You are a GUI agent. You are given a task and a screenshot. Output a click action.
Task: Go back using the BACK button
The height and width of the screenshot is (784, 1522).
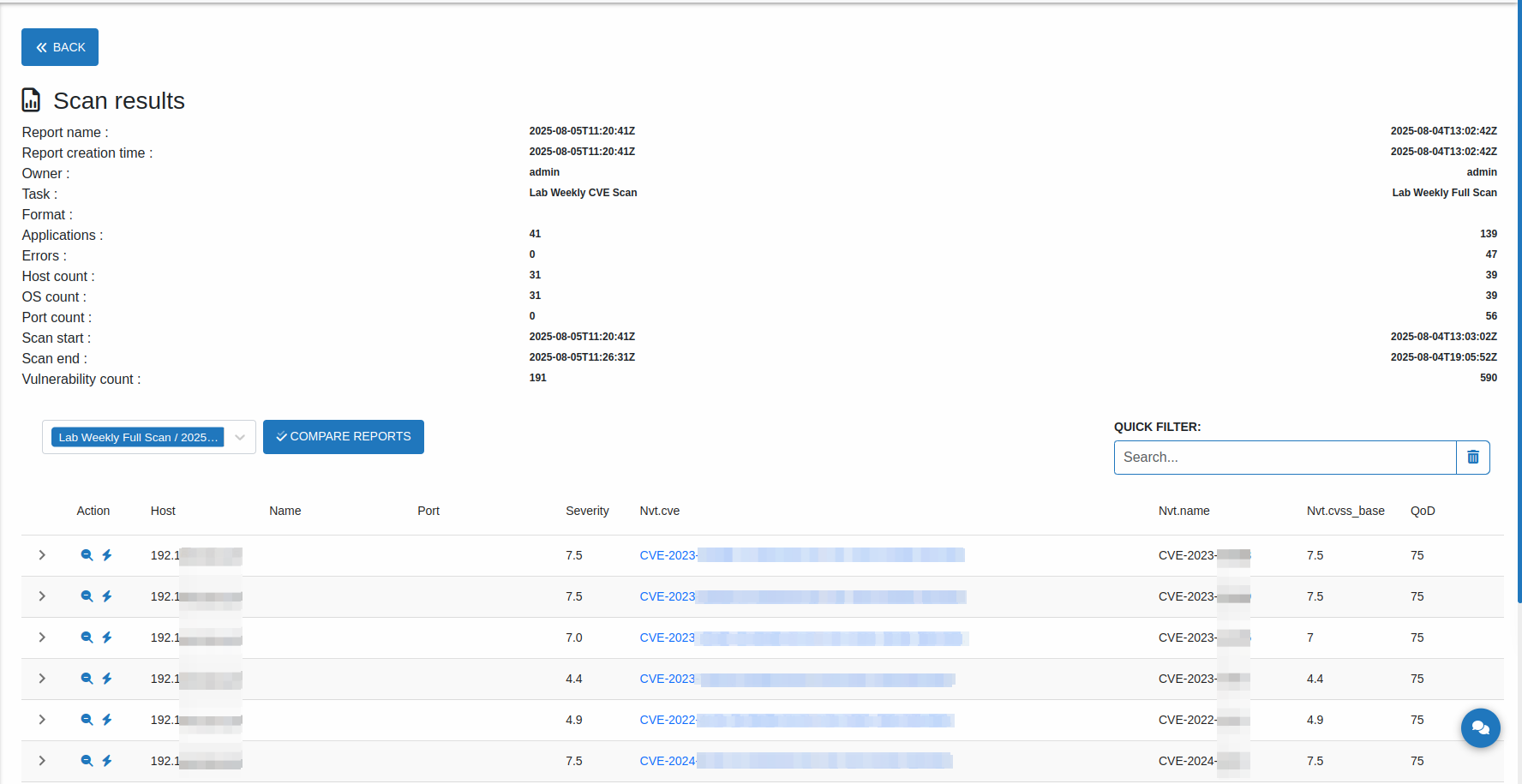pyautogui.click(x=60, y=47)
